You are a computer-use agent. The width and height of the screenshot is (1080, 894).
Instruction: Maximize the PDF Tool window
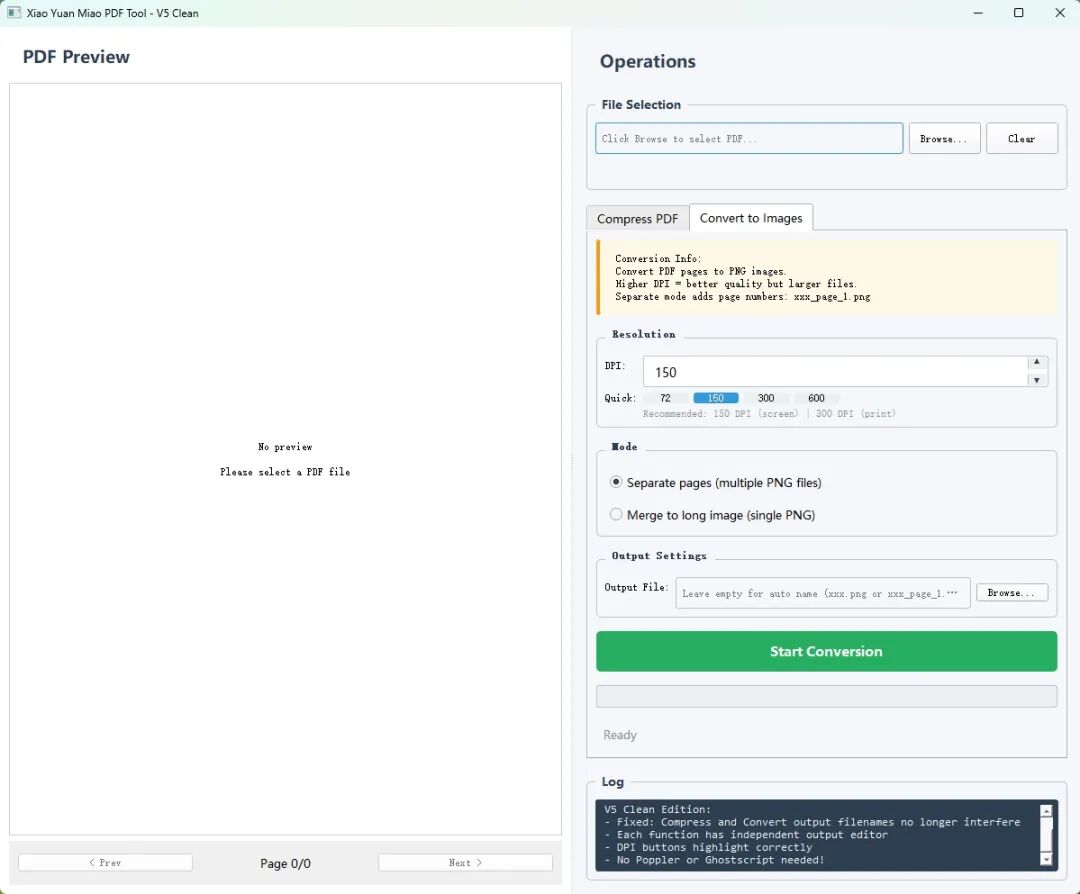click(1019, 12)
